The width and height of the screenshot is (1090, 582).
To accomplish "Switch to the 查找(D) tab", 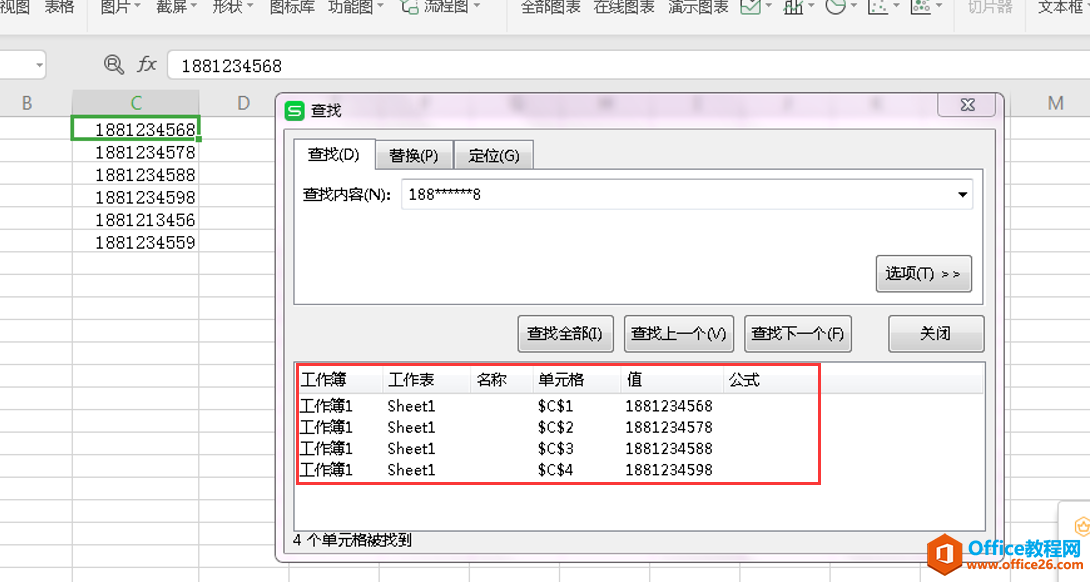I will [x=334, y=154].
